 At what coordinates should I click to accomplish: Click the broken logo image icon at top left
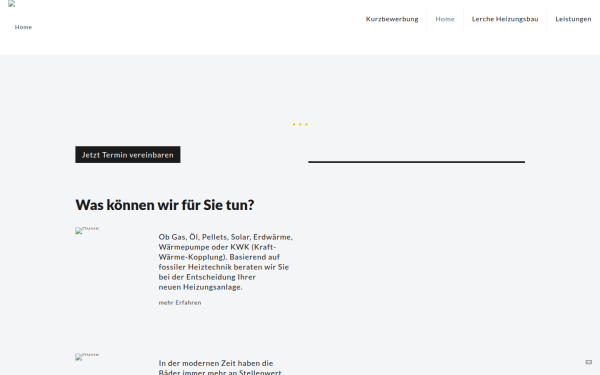(x=11, y=4)
